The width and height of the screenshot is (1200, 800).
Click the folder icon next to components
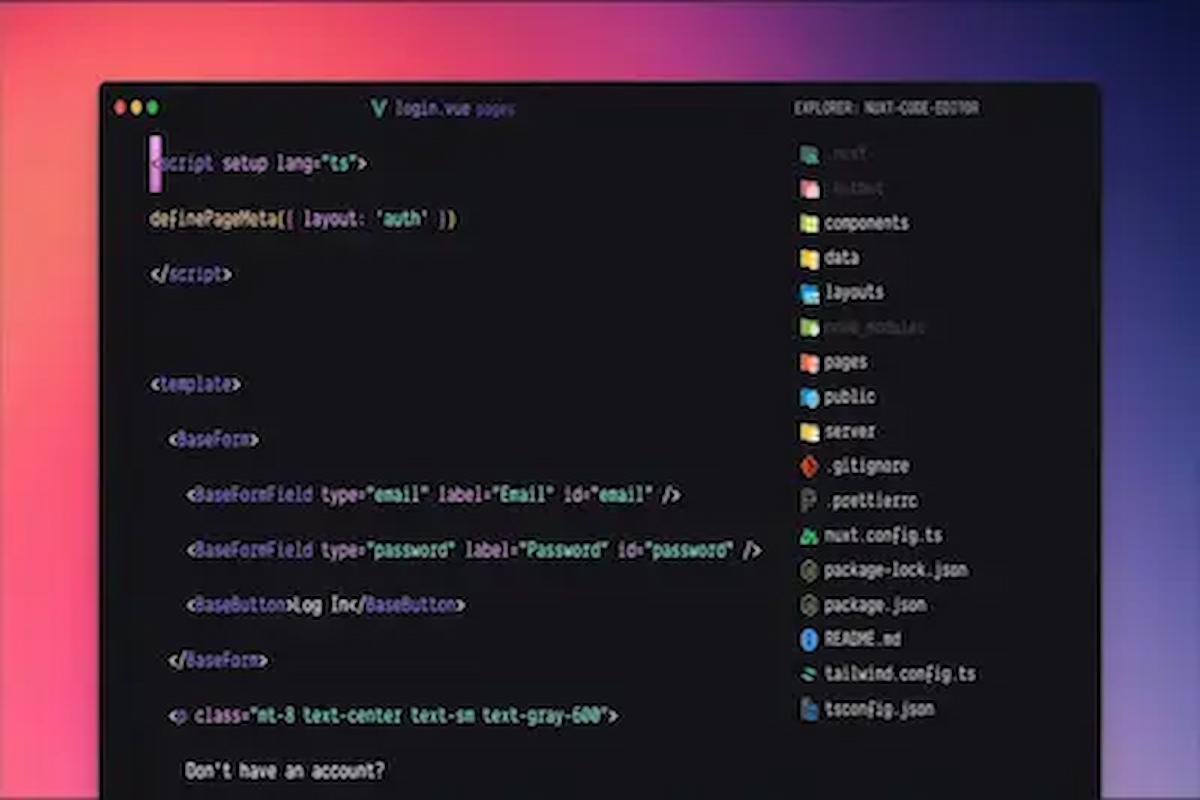coord(809,223)
